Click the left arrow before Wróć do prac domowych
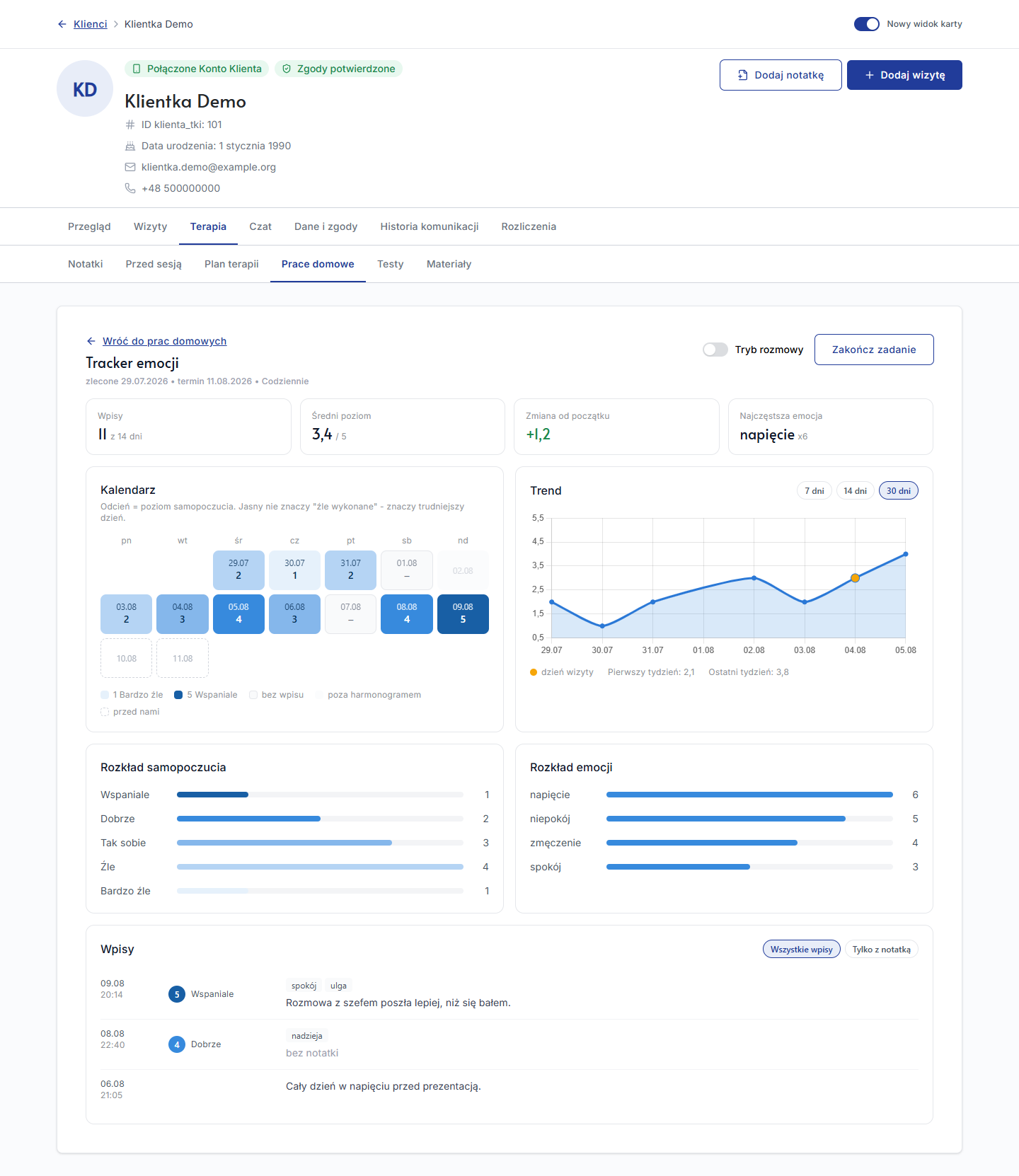 coord(91,341)
